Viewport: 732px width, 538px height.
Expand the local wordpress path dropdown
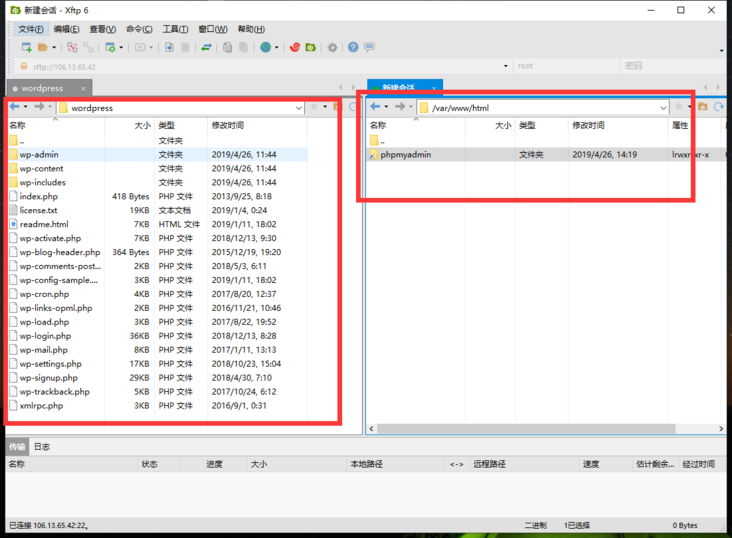[298, 108]
